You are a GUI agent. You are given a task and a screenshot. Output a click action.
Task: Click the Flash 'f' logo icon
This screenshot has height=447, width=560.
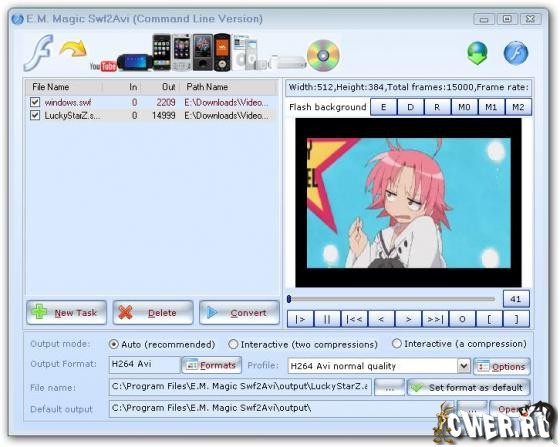(x=39, y=53)
